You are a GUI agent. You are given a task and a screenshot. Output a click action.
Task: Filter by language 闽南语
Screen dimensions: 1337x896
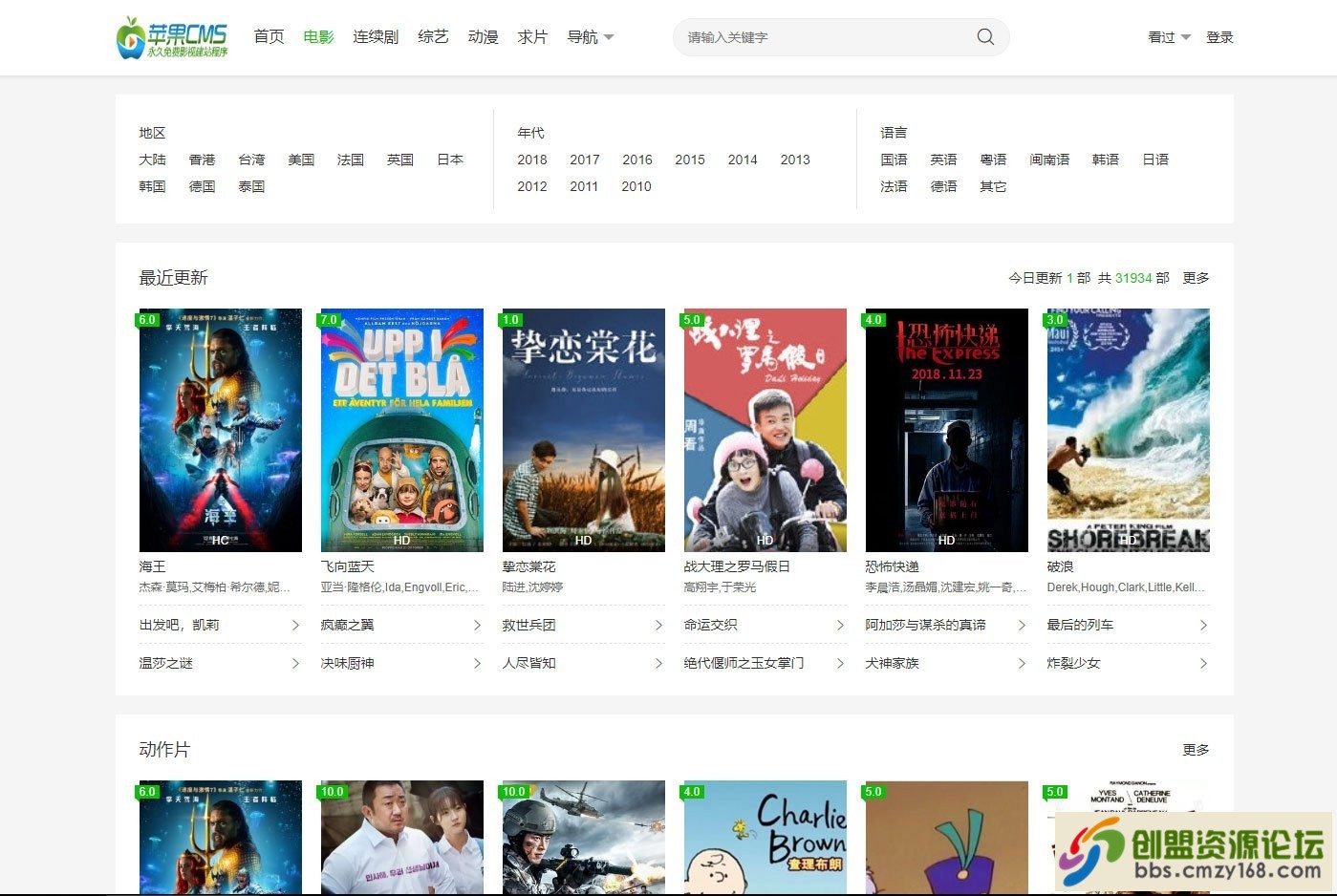[x=1049, y=160]
